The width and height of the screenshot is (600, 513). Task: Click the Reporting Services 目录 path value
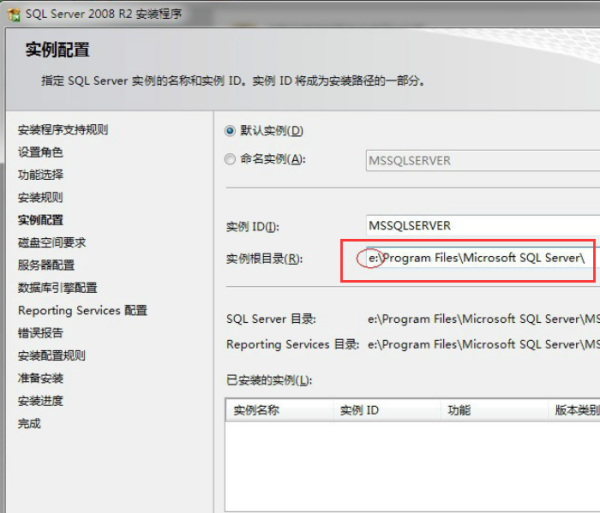coord(484,344)
